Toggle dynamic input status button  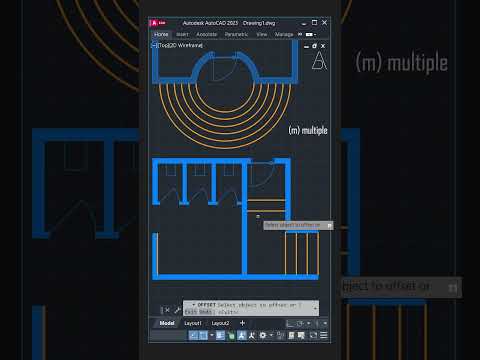tap(220, 335)
